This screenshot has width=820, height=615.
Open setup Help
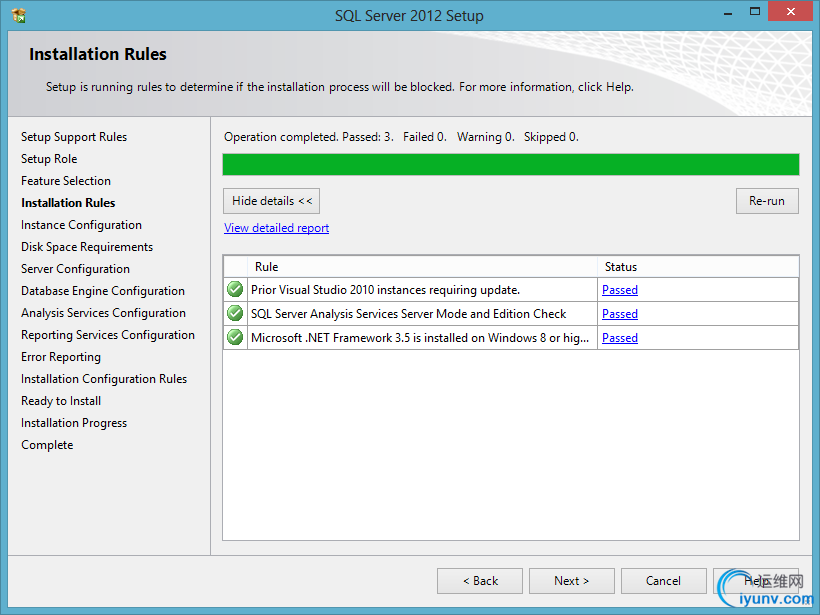[x=756, y=580]
